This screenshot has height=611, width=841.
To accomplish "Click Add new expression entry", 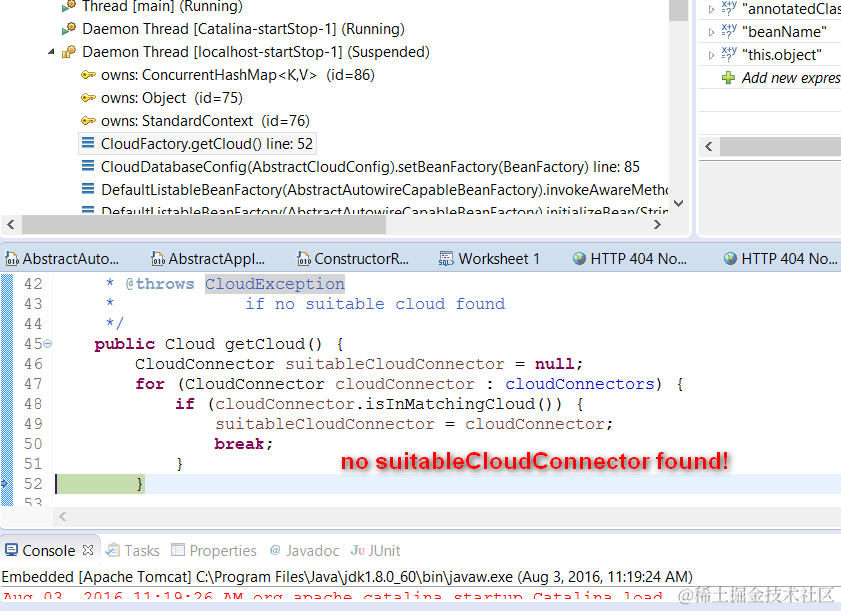I will coord(791,78).
